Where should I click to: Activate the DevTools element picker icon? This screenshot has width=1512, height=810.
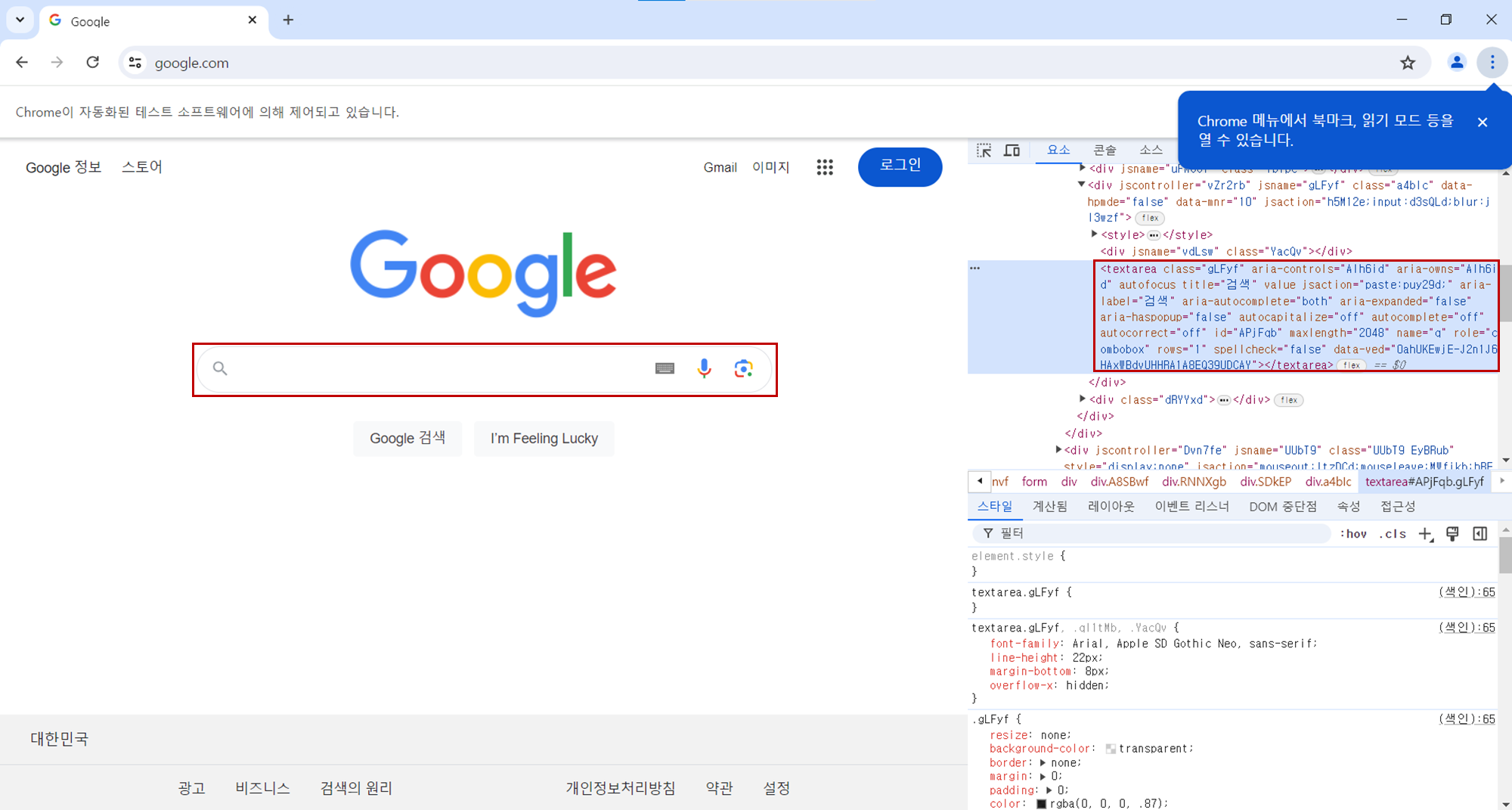[x=984, y=151]
